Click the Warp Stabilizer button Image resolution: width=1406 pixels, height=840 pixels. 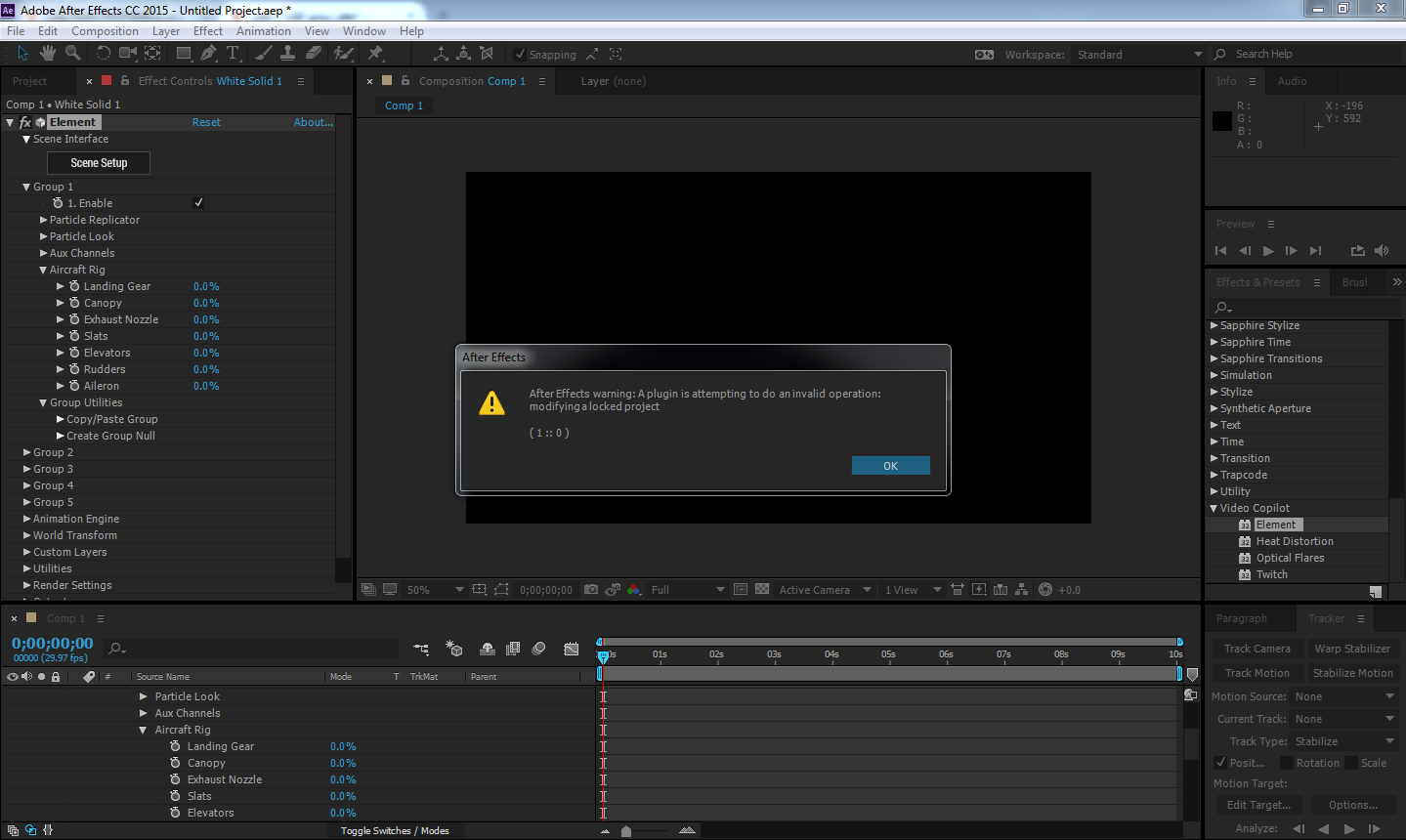[x=1352, y=649]
